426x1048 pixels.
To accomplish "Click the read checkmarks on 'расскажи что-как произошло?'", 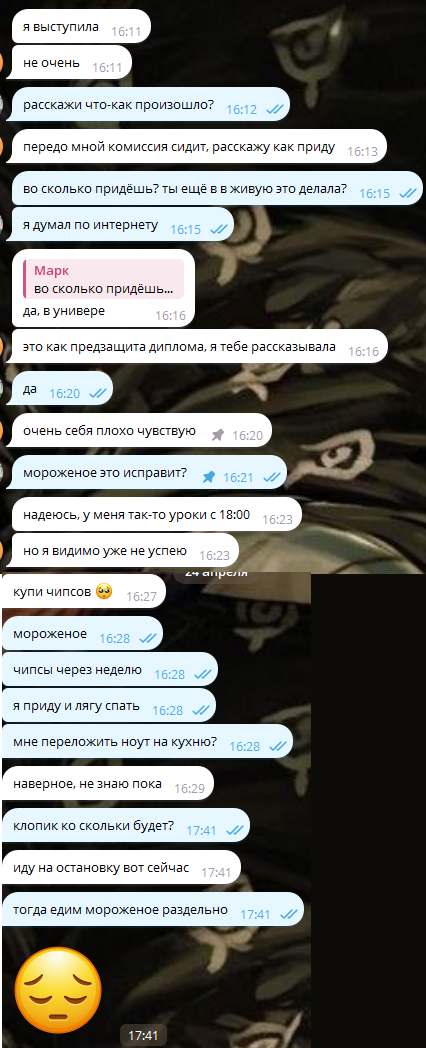I will (274, 110).
